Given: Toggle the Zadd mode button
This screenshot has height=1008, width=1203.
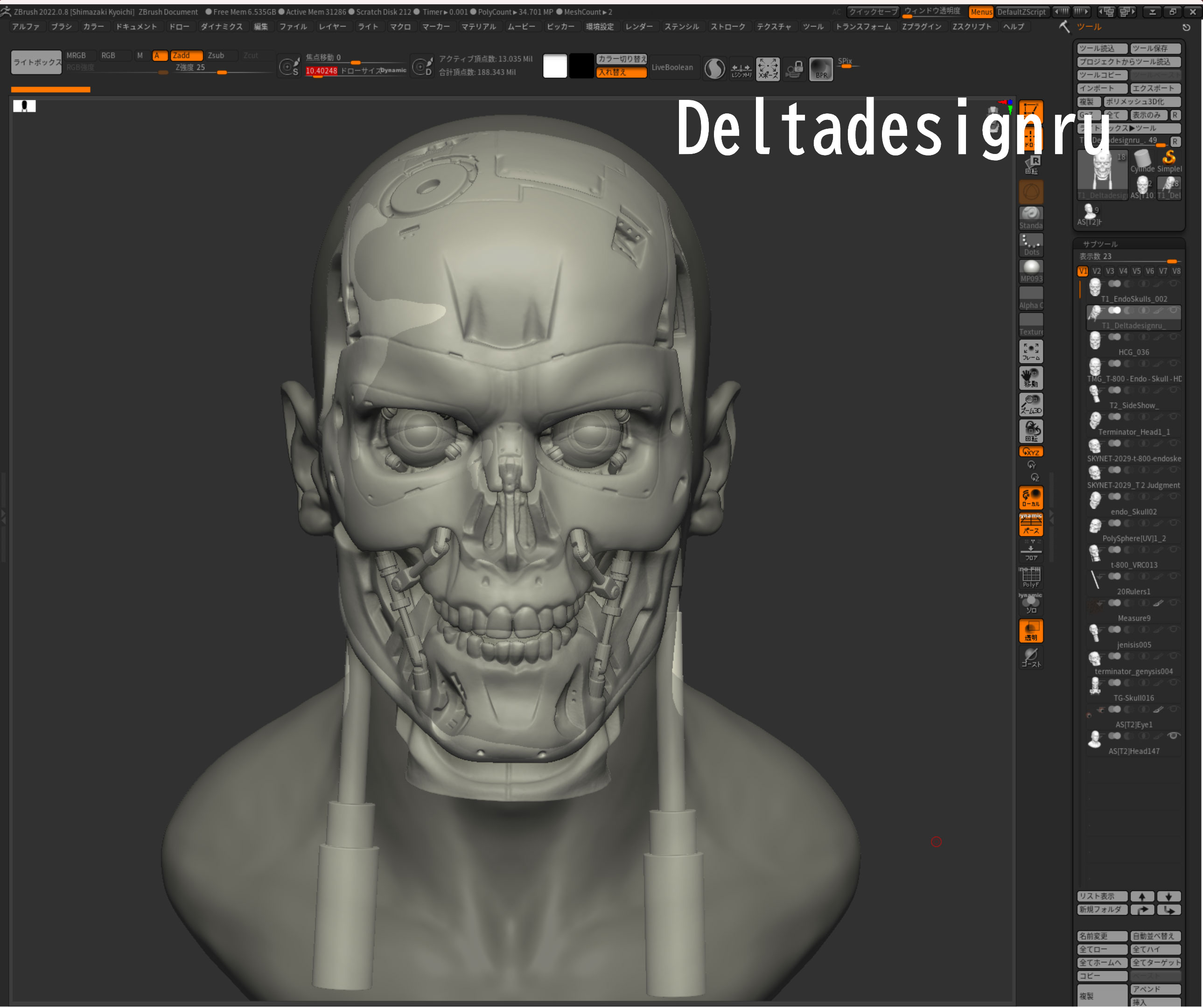Looking at the screenshot, I should click(186, 56).
